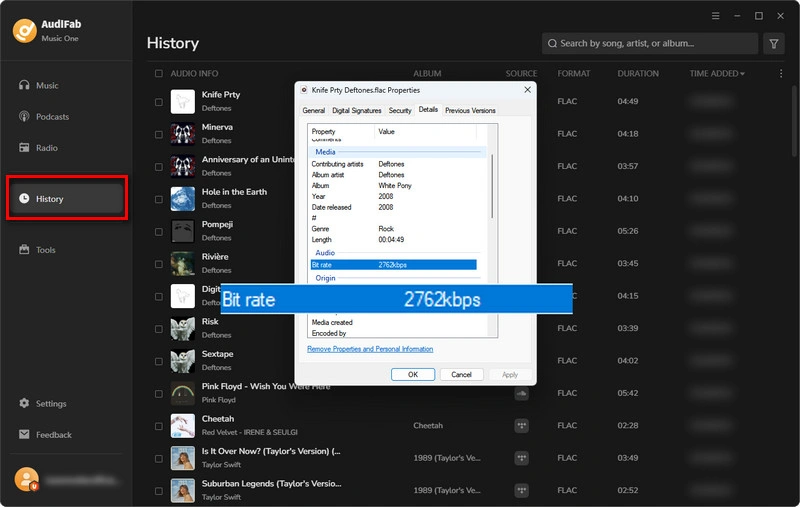The width and height of the screenshot is (800, 507).
Task: Click the AUDIO INFO column header
Action: tap(194, 73)
